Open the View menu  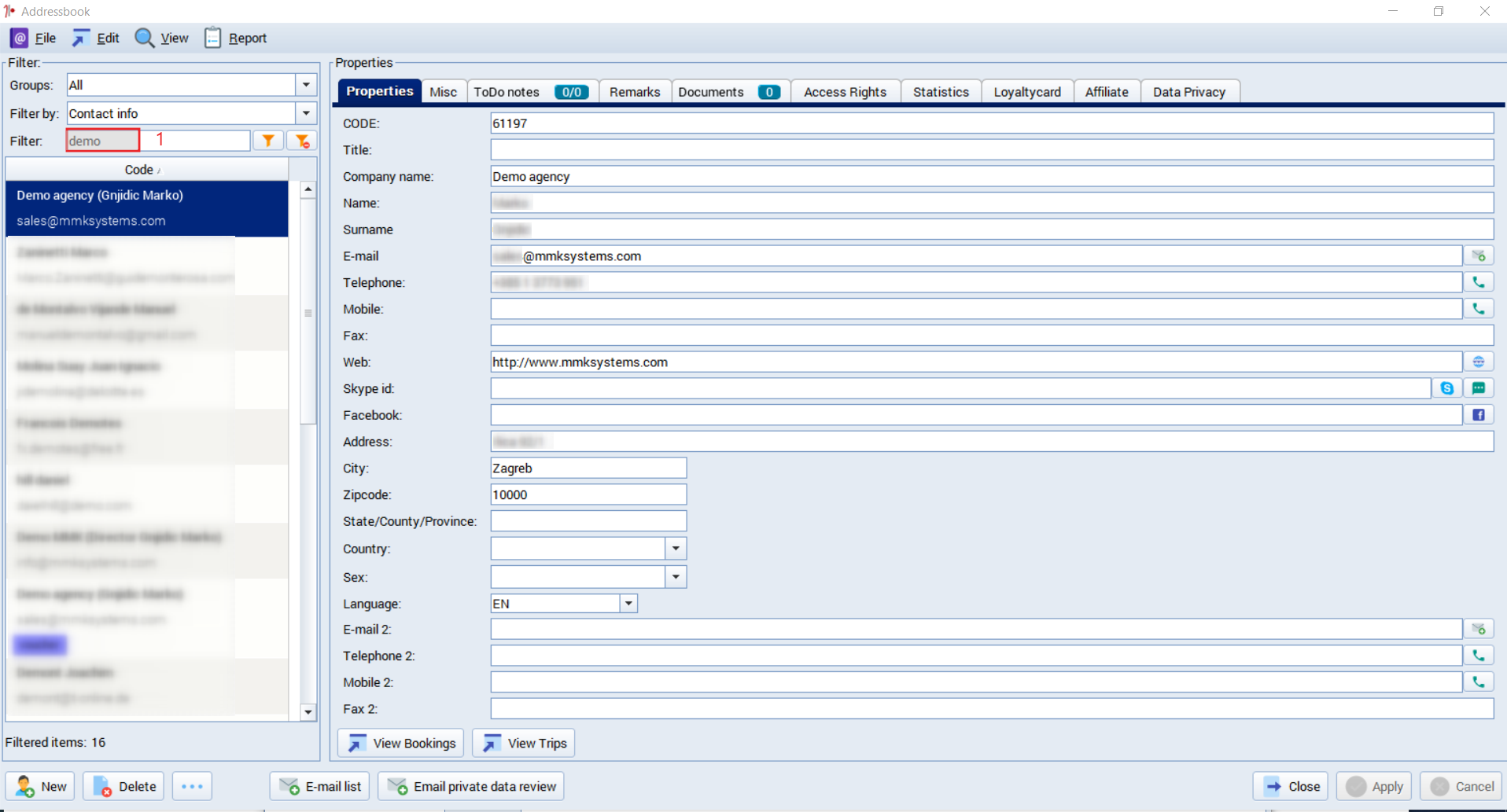[162, 38]
